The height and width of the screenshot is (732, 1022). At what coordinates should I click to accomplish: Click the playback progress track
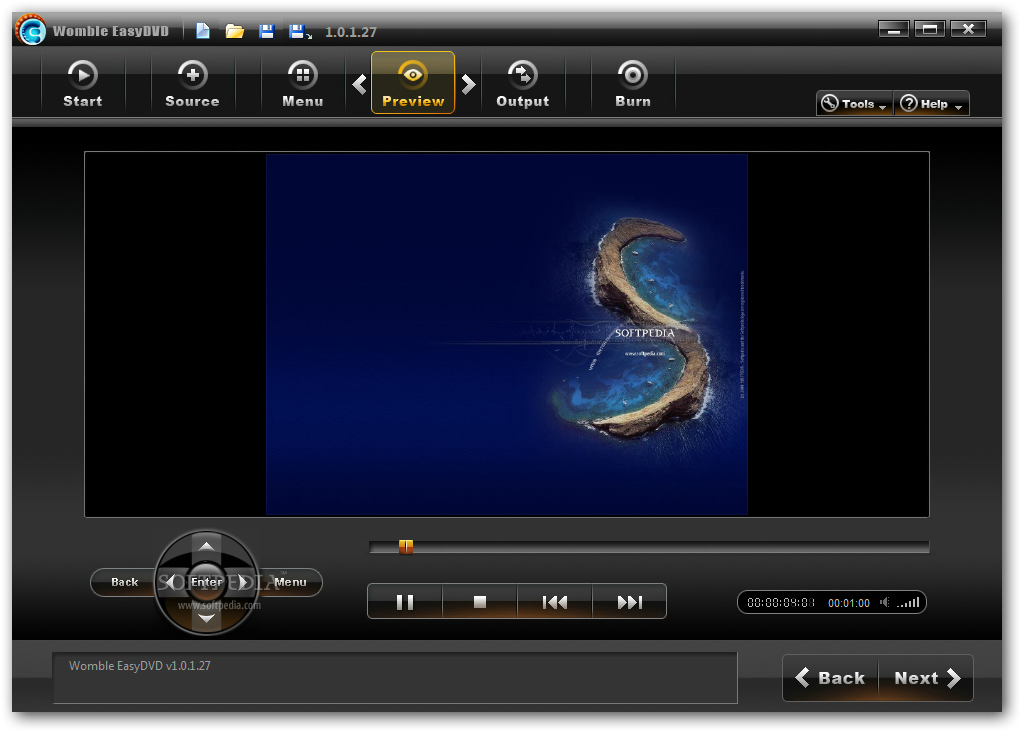(x=649, y=547)
